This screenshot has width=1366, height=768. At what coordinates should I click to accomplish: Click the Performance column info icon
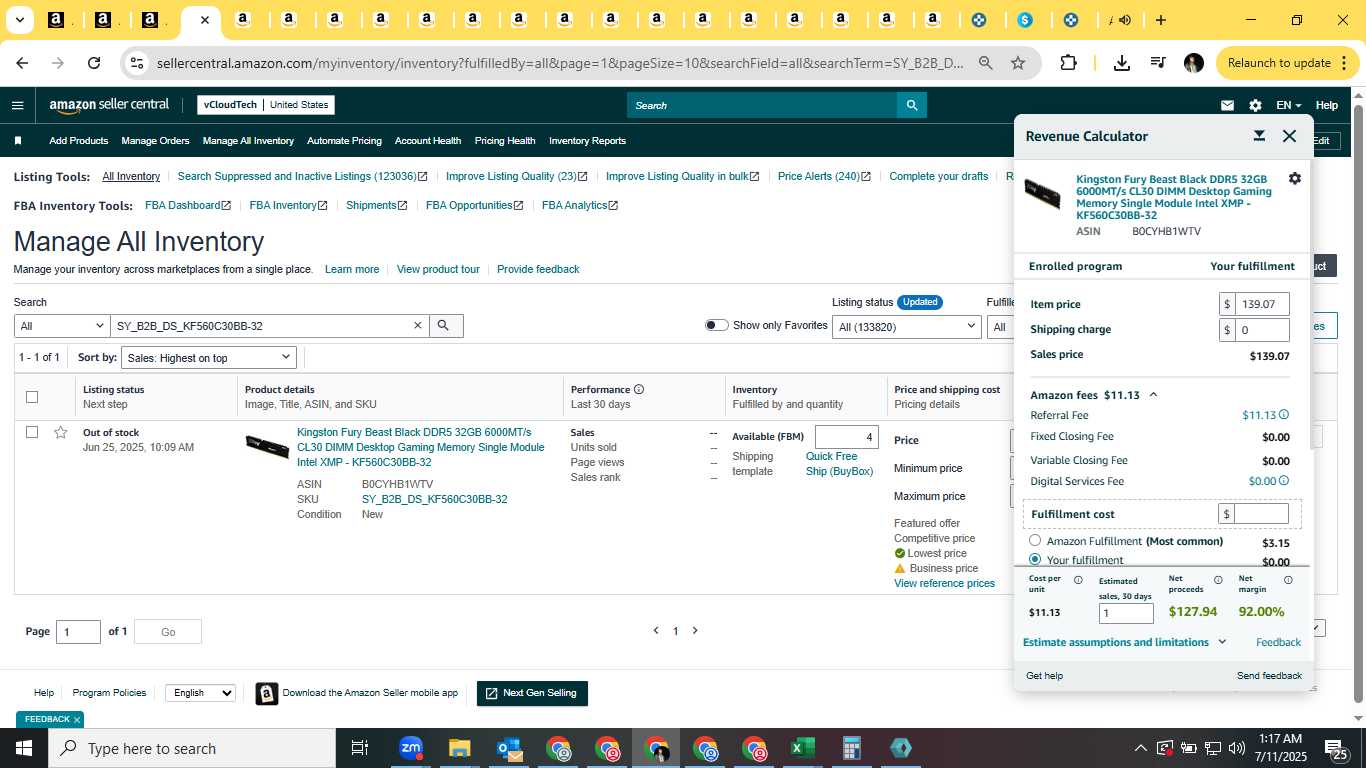[639, 390]
